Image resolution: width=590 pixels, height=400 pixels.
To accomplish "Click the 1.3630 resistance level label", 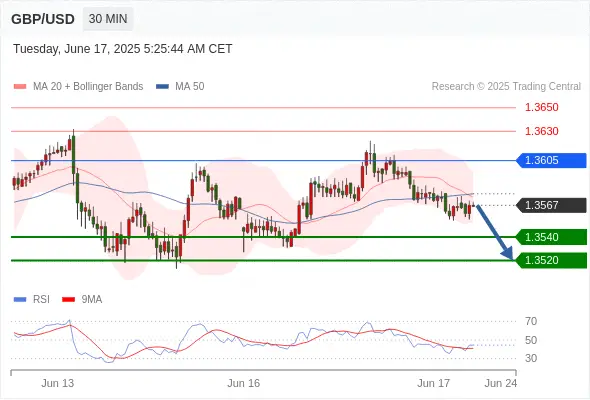I will (x=541, y=131).
